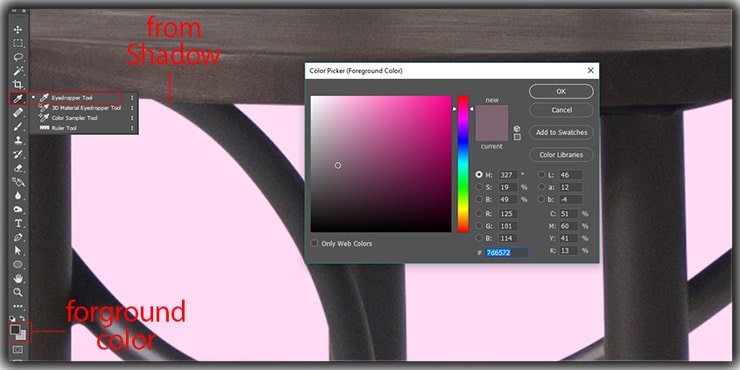Click the G field showing 101
Image resolution: width=740 pixels, height=370 pixels.
508,226
